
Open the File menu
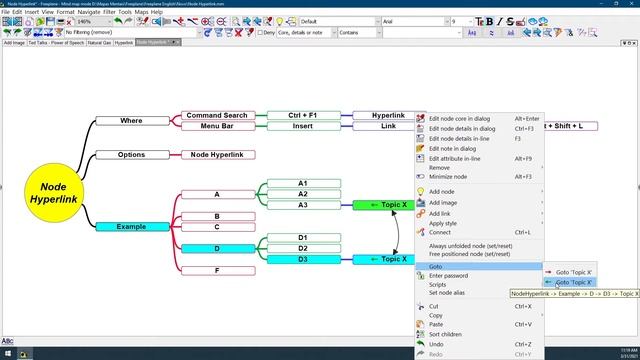pyautogui.click(x=5, y=12)
